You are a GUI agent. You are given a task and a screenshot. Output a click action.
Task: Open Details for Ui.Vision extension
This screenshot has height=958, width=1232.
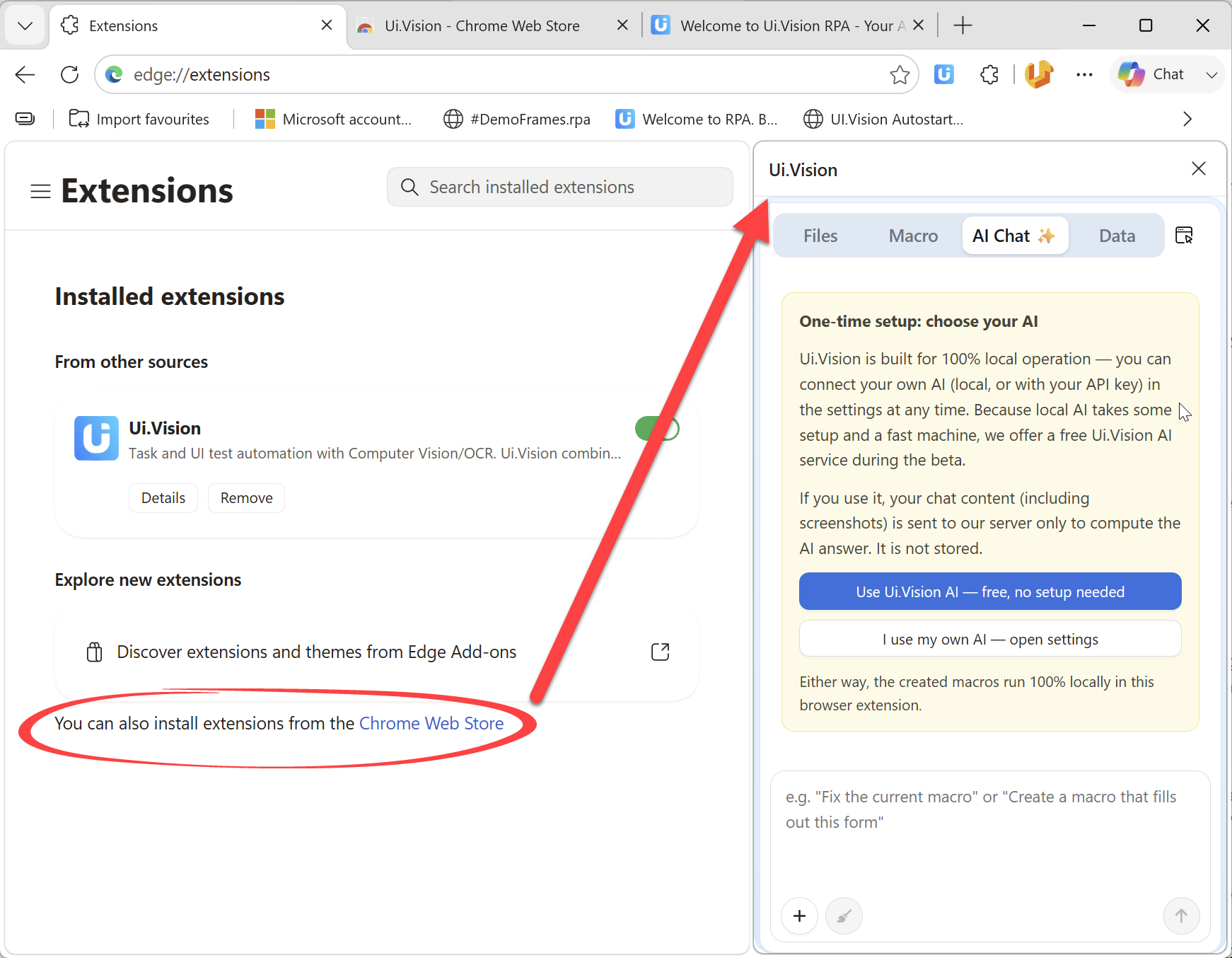click(x=163, y=498)
